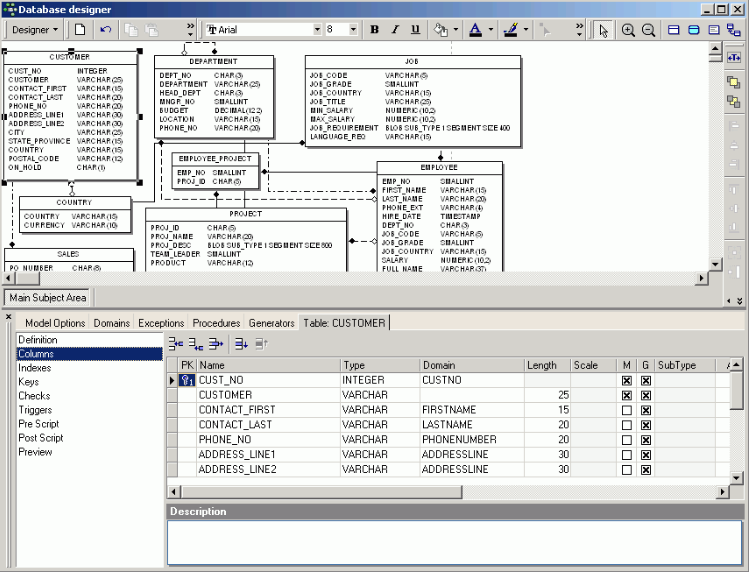The height and width of the screenshot is (572, 750).
Task: Switch to the Procedures tab
Action: [x=216, y=323]
